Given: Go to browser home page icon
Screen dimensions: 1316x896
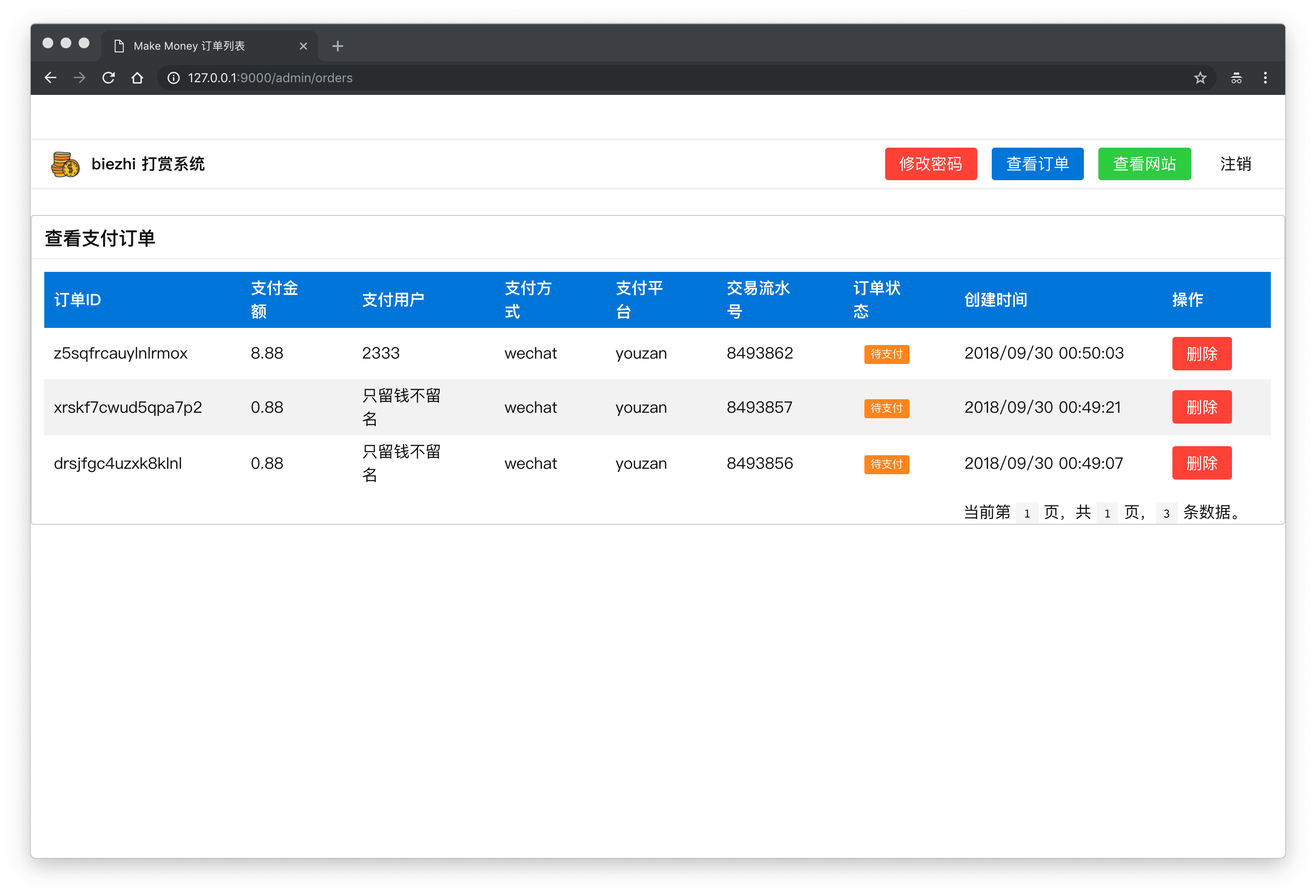Looking at the screenshot, I should point(137,78).
